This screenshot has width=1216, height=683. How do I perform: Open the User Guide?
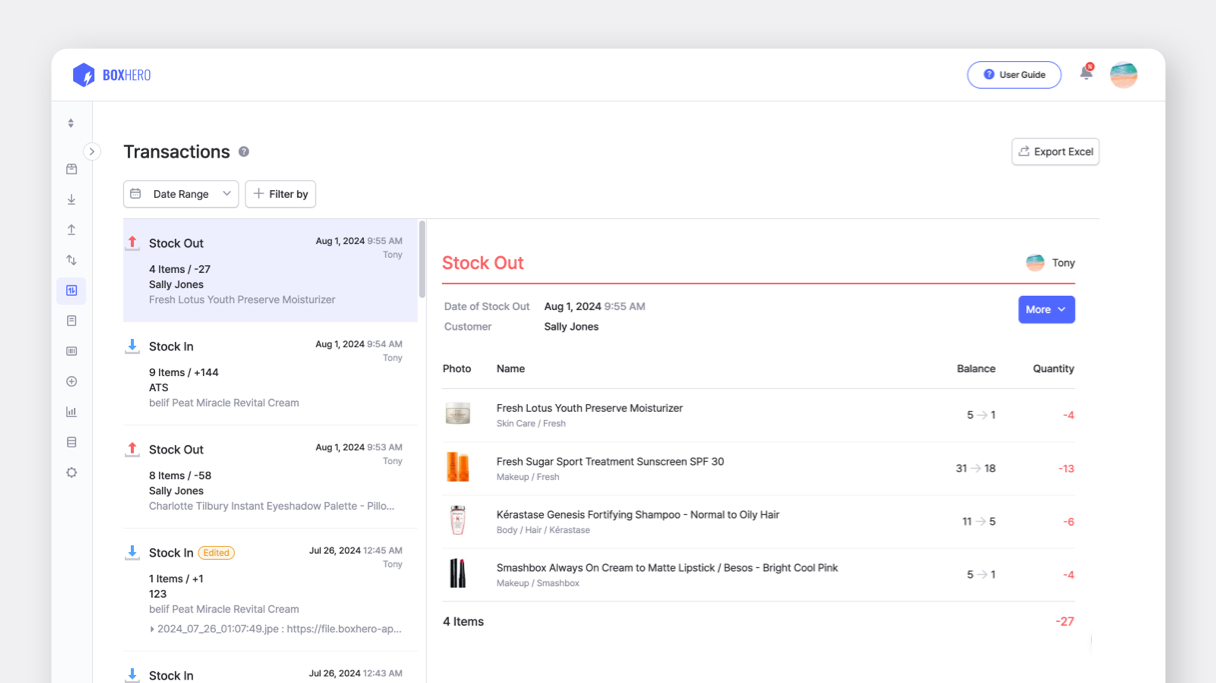coord(1014,74)
